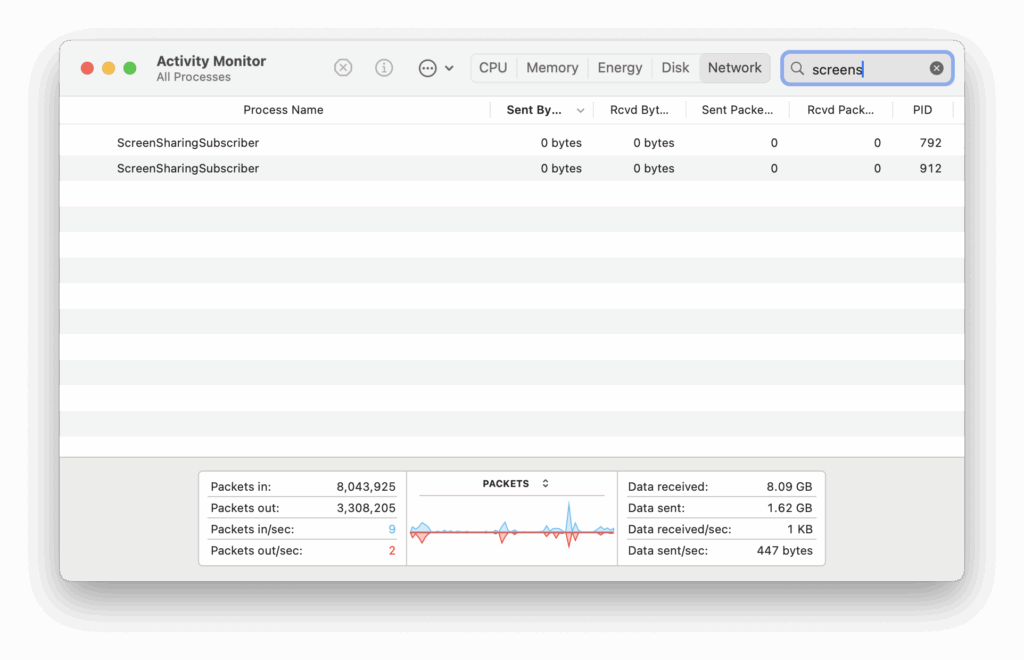Image resolution: width=1024 pixels, height=660 pixels.
Task: Enter full screen with the green button
Action: (x=130, y=68)
